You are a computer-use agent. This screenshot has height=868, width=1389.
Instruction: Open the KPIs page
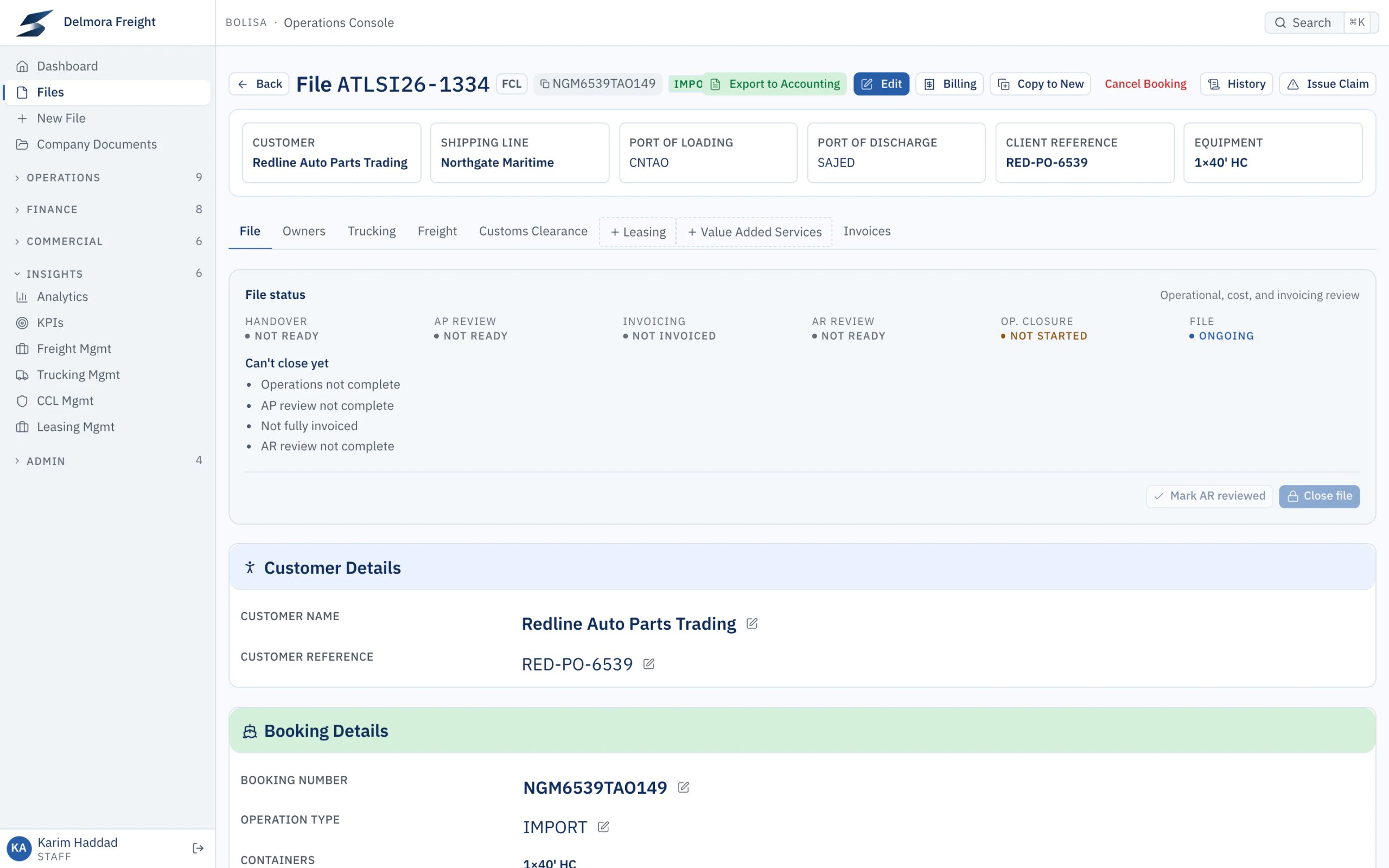(x=107, y=323)
